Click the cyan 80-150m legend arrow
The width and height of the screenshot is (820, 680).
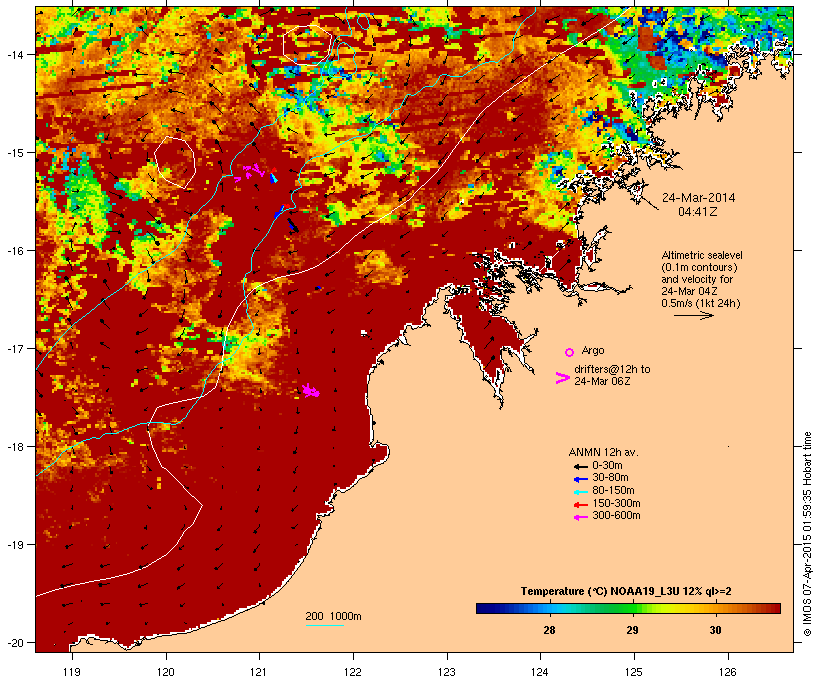pyautogui.click(x=580, y=492)
